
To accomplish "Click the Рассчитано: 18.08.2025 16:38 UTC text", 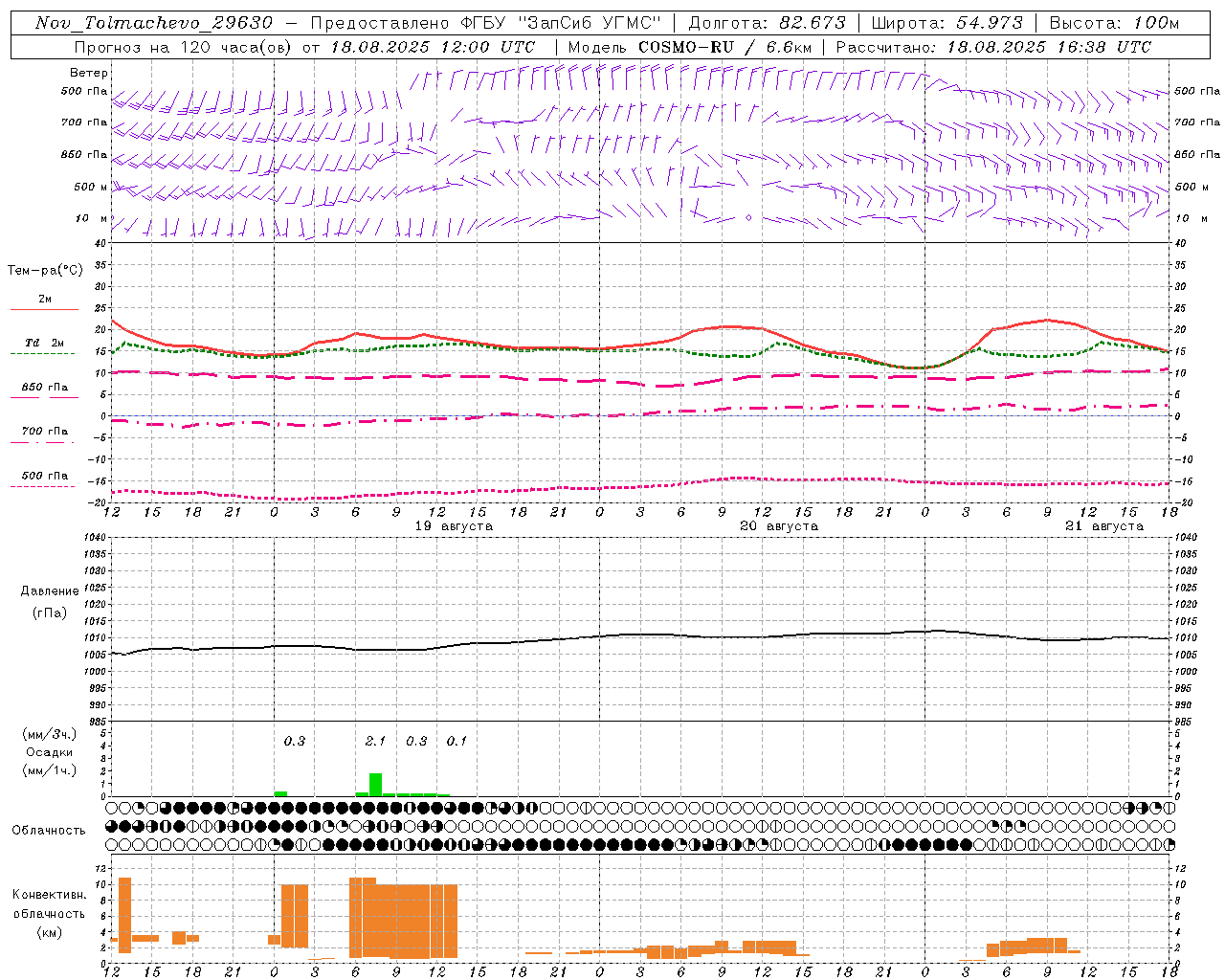I will (x=993, y=47).
